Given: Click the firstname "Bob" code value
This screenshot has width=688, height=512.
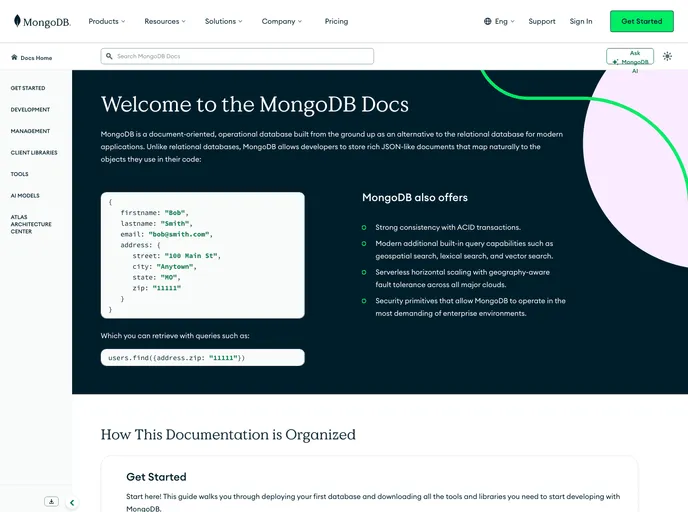Looking at the screenshot, I should 176,213.
